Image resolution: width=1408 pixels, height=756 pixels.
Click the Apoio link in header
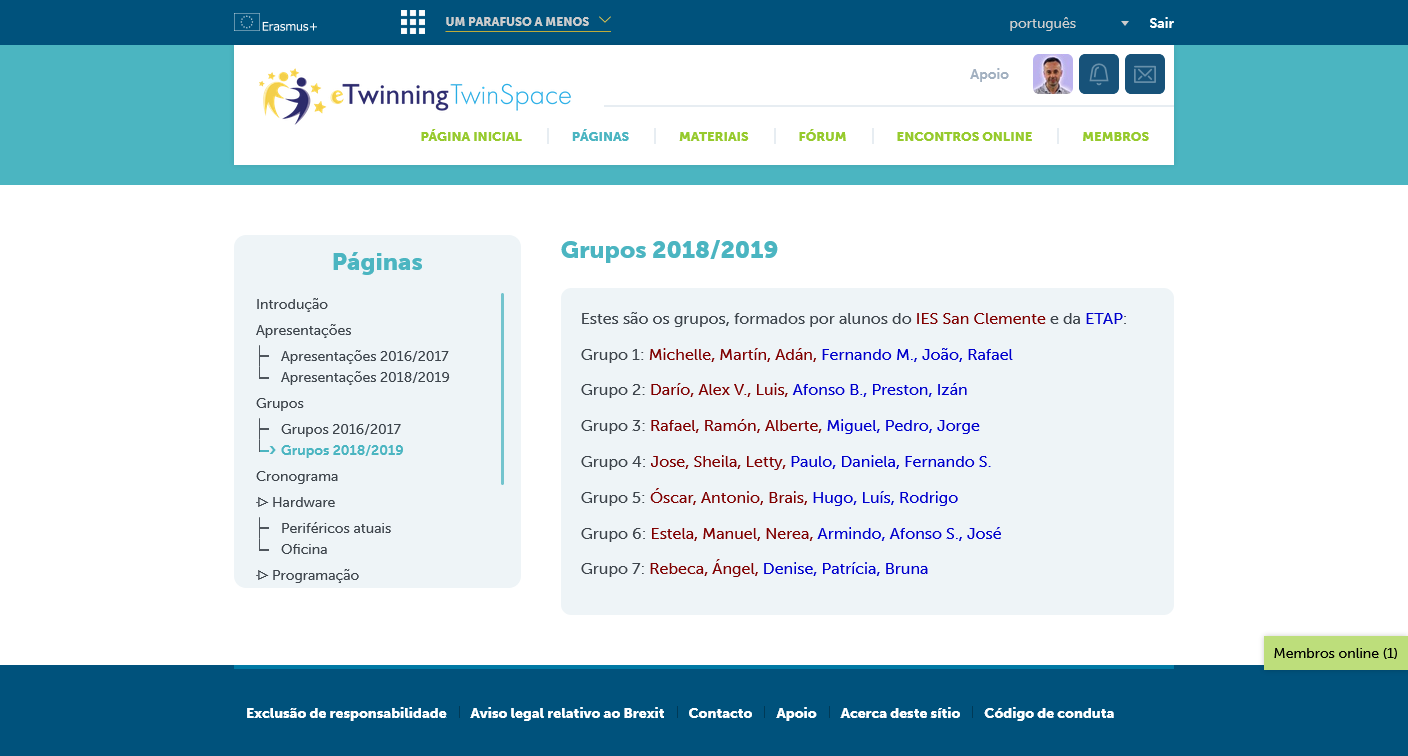[989, 74]
